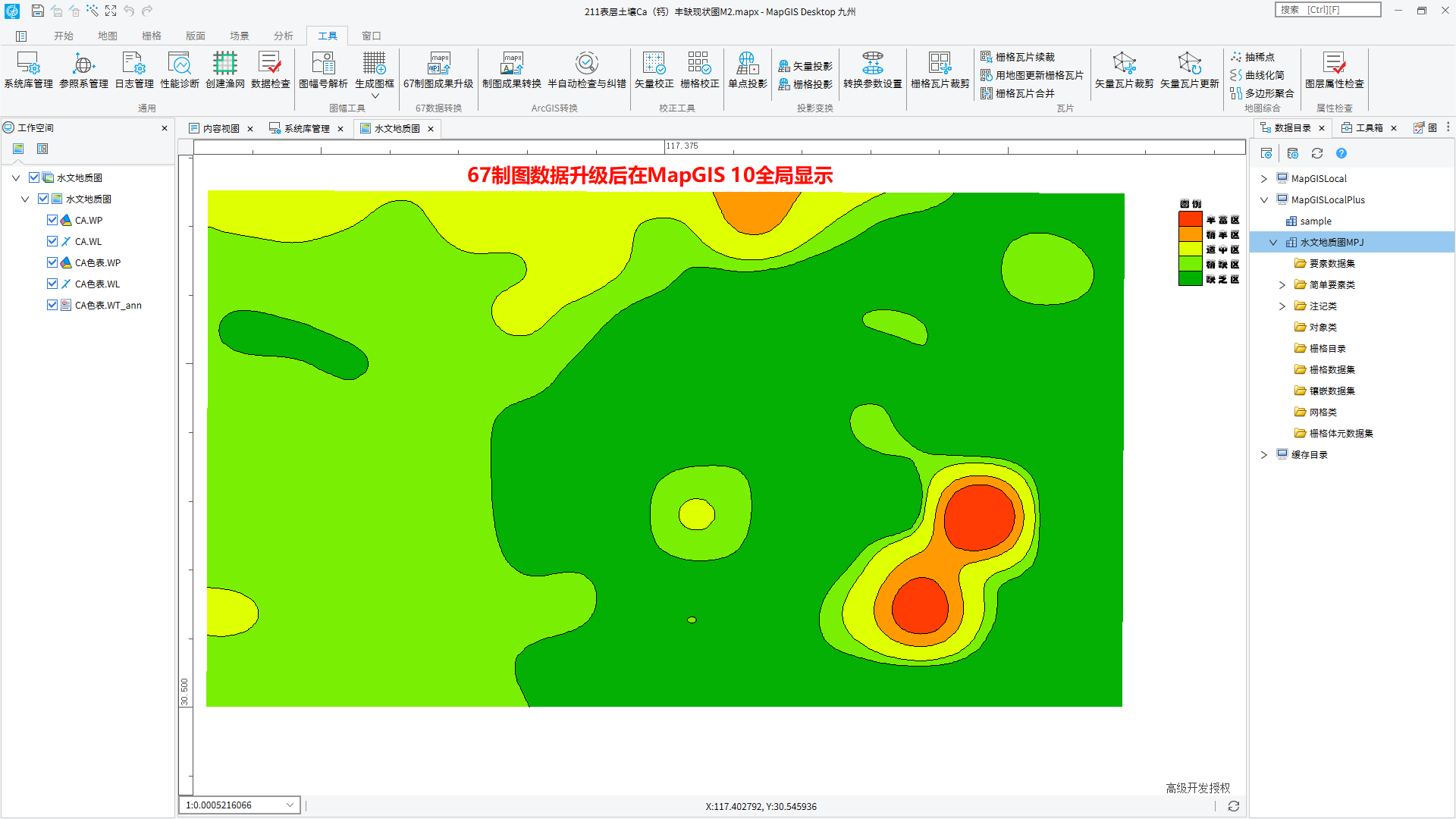The height and width of the screenshot is (819, 1456).
Task: Click the red legend color swatch
Action: 1190,219
